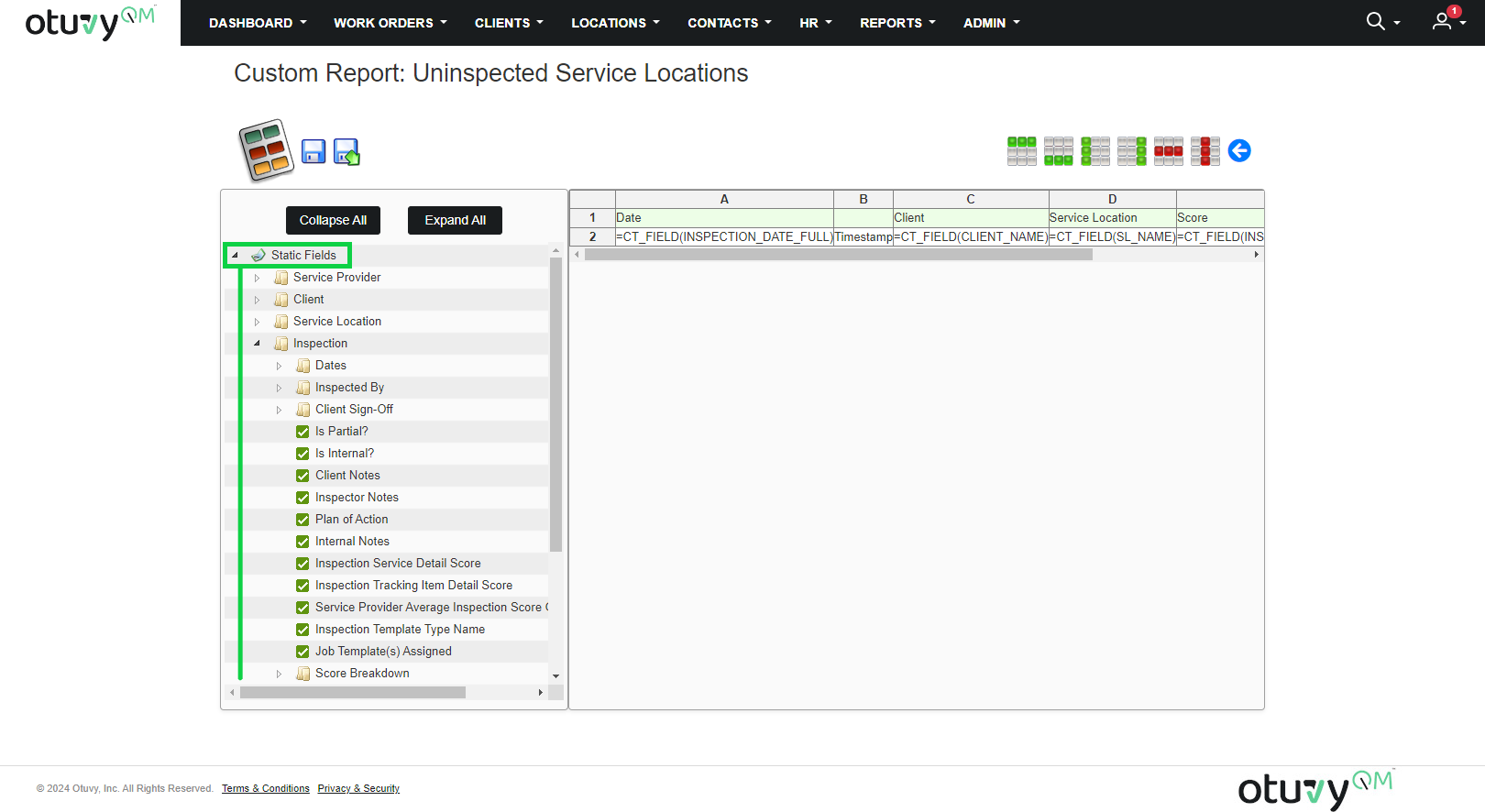Toggle the Plan of Action checkbox
The image size is (1485, 812).
pyautogui.click(x=302, y=520)
